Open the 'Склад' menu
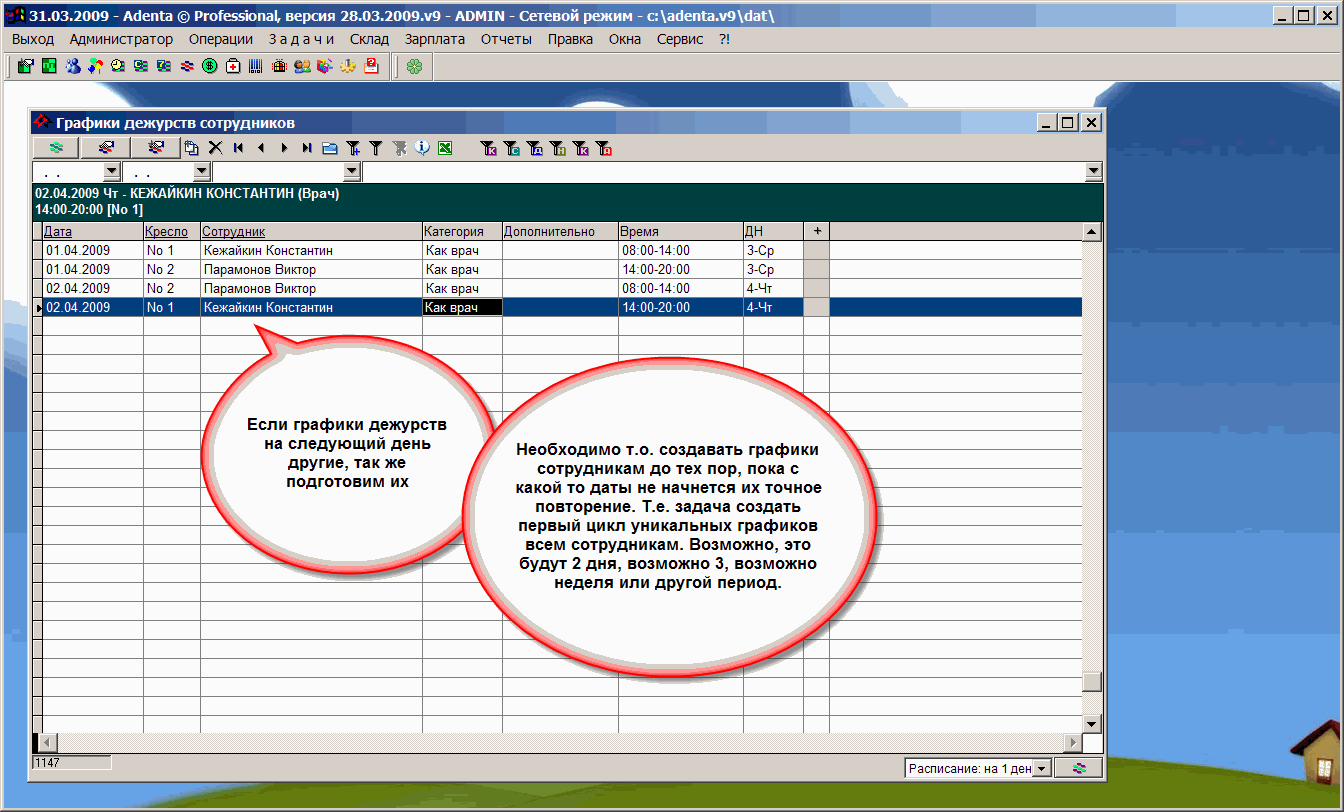 click(x=369, y=39)
